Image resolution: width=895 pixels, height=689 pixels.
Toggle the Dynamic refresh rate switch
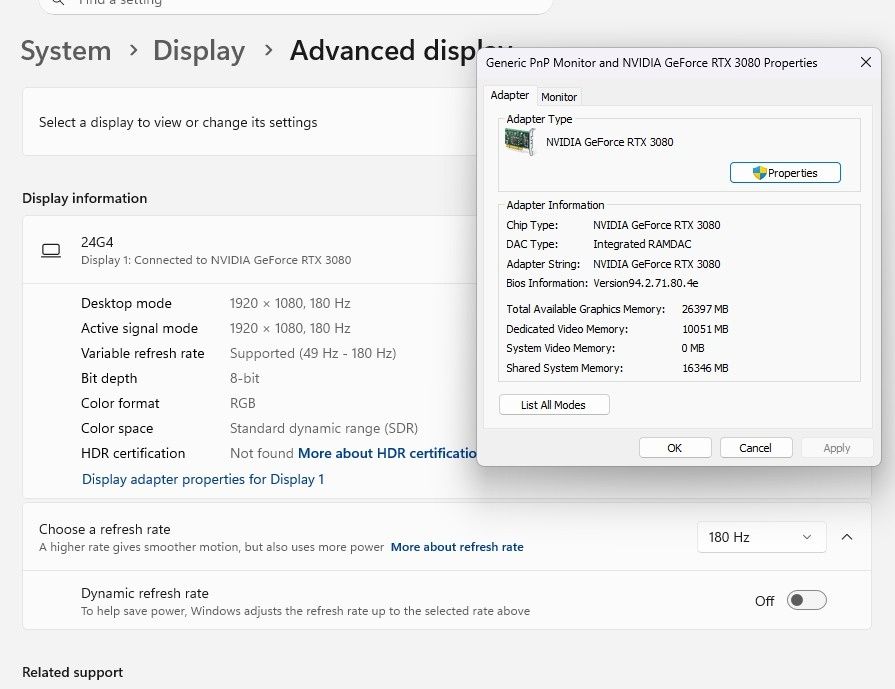[806, 600]
